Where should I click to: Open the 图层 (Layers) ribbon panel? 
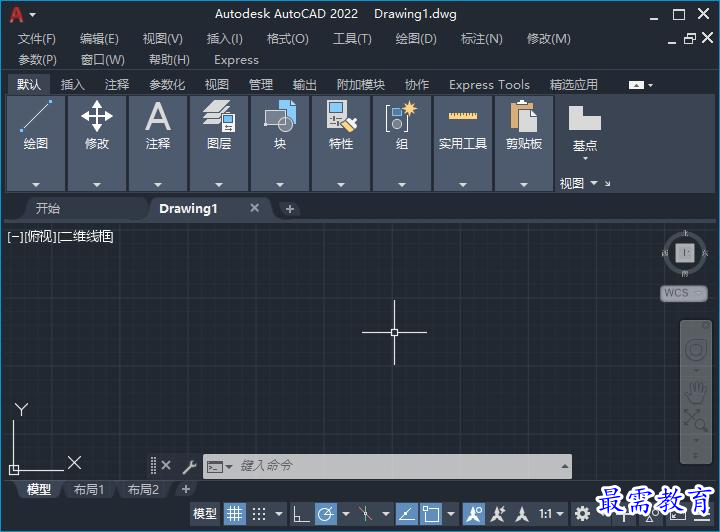click(x=219, y=143)
